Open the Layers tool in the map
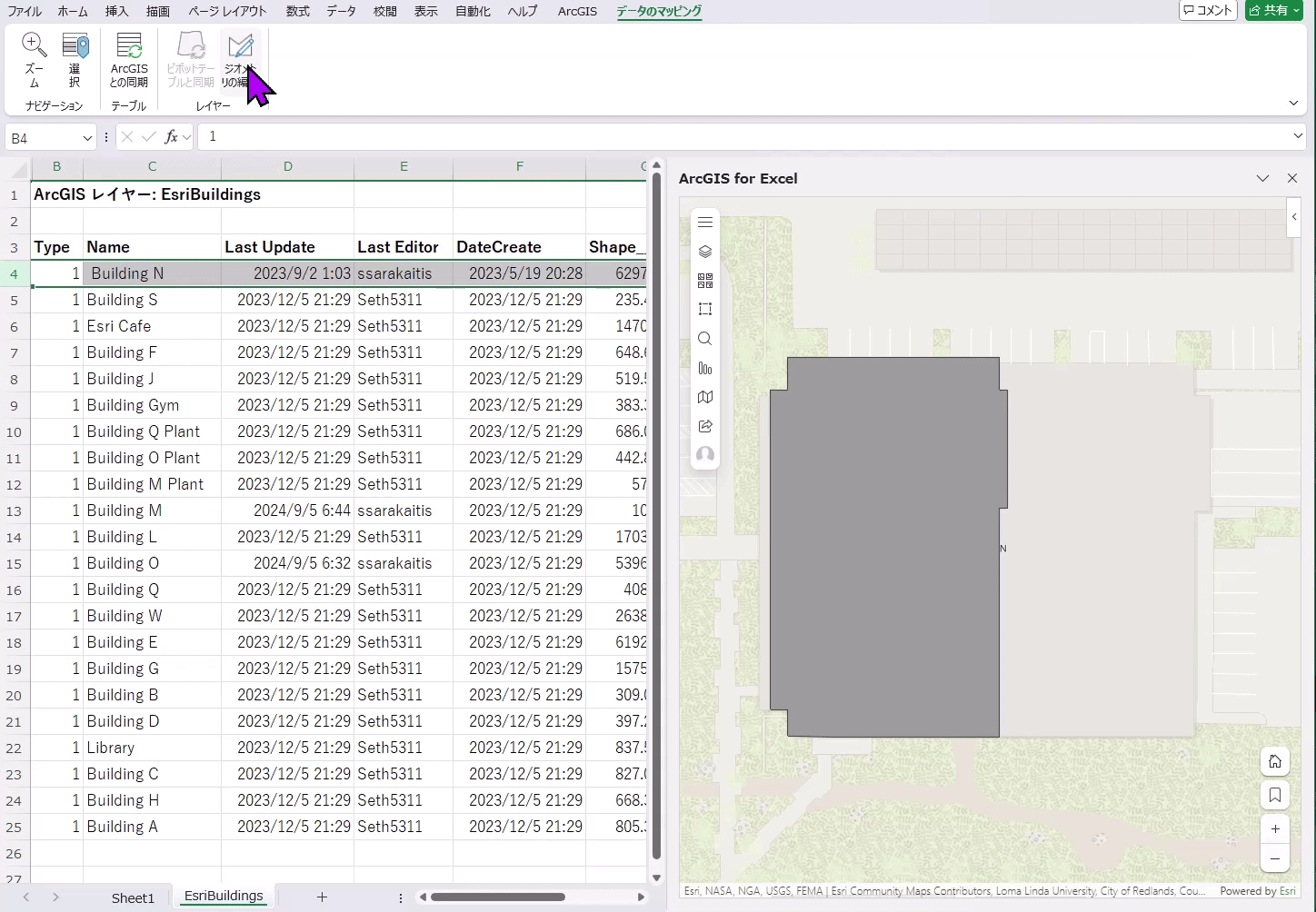Screen dimensions: 1316x912 coord(705,252)
